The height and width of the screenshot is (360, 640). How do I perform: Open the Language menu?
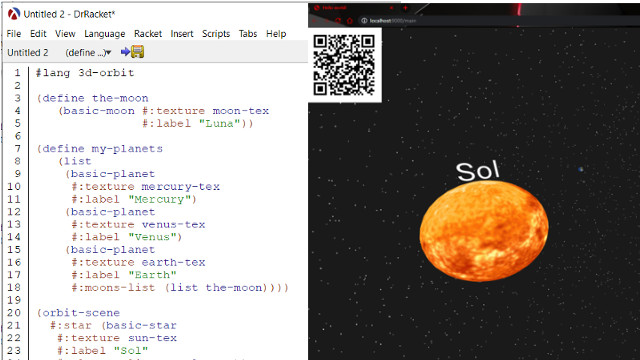pyautogui.click(x=104, y=34)
